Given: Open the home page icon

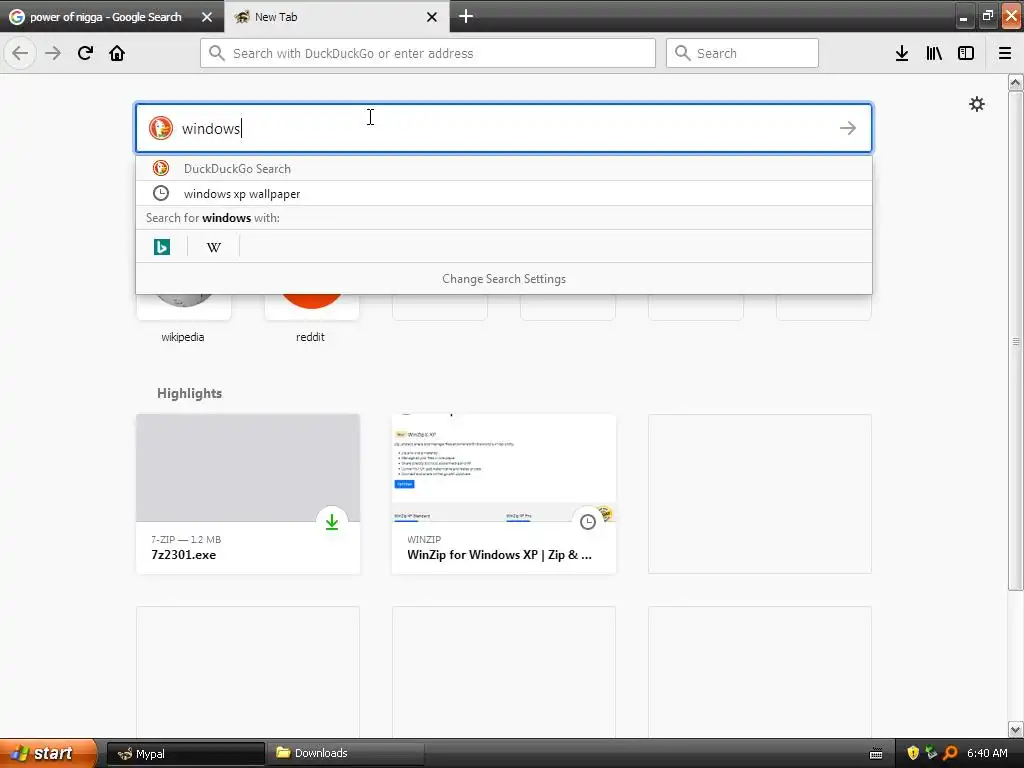Looking at the screenshot, I should point(117,53).
